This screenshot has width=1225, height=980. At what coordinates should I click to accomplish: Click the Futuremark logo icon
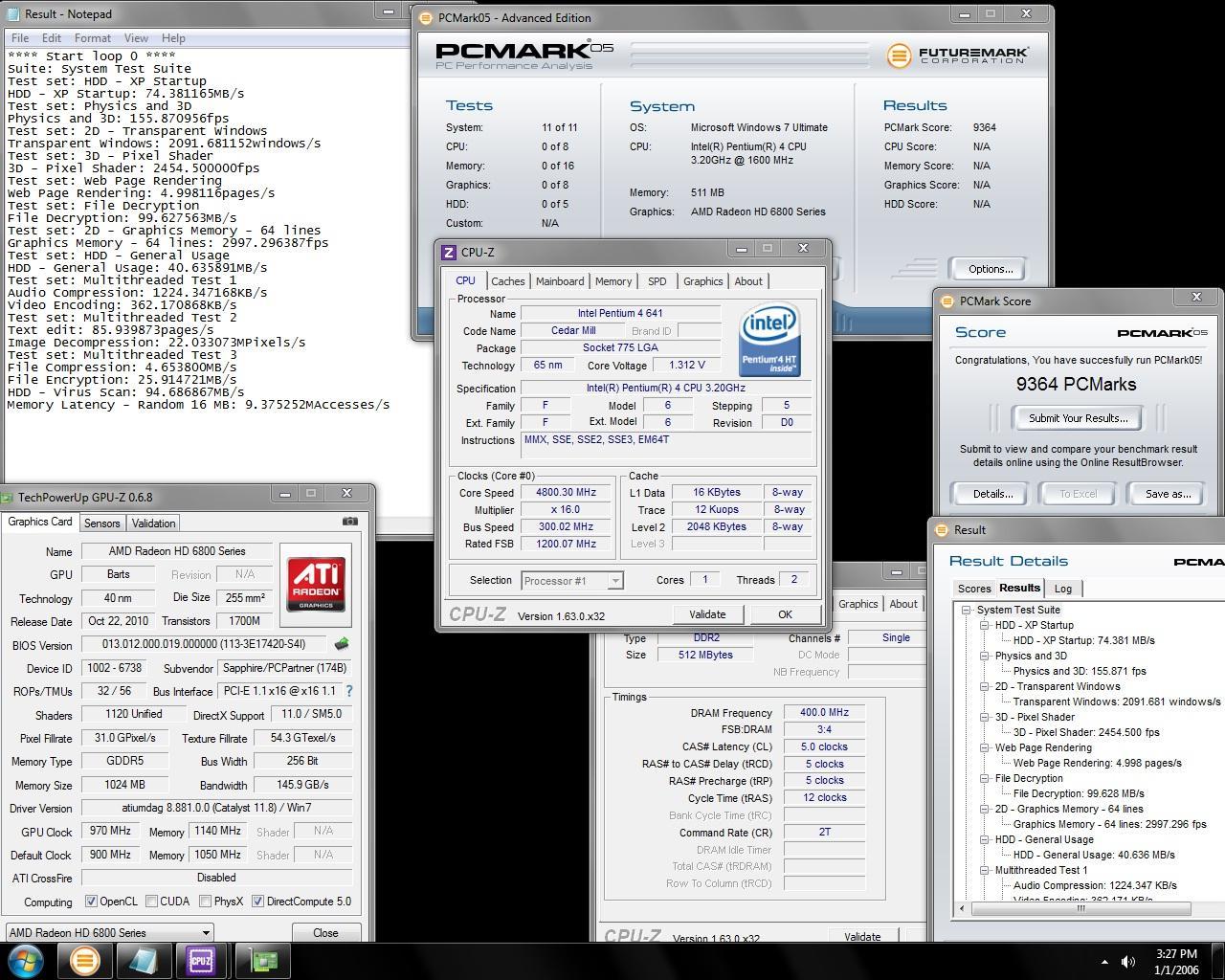point(898,56)
